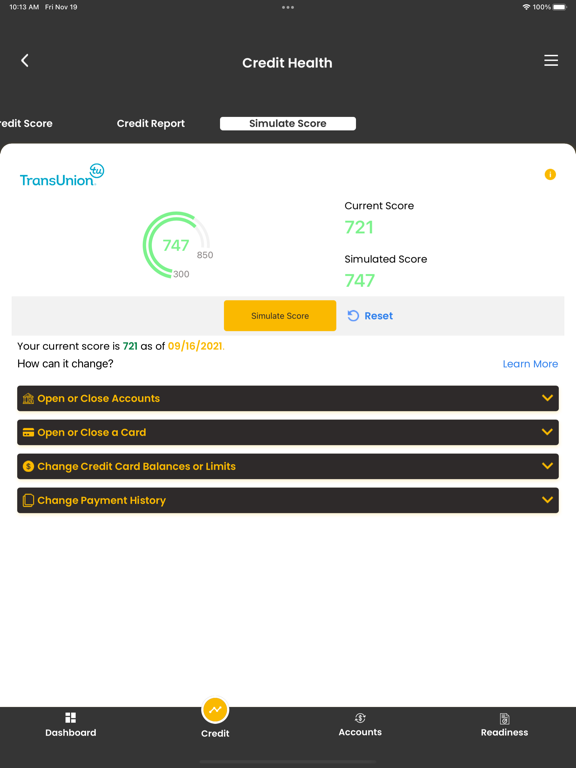Click the Current Score value 721
The width and height of the screenshot is (576, 768).
pos(359,227)
